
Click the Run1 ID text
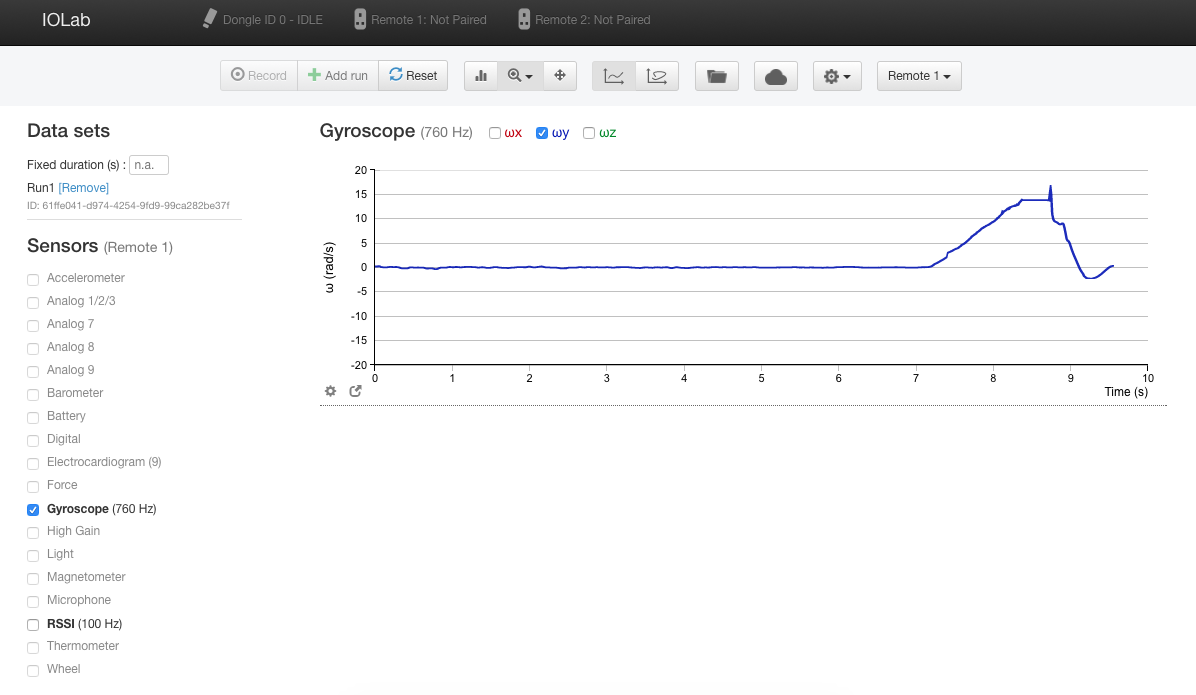click(128, 205)
